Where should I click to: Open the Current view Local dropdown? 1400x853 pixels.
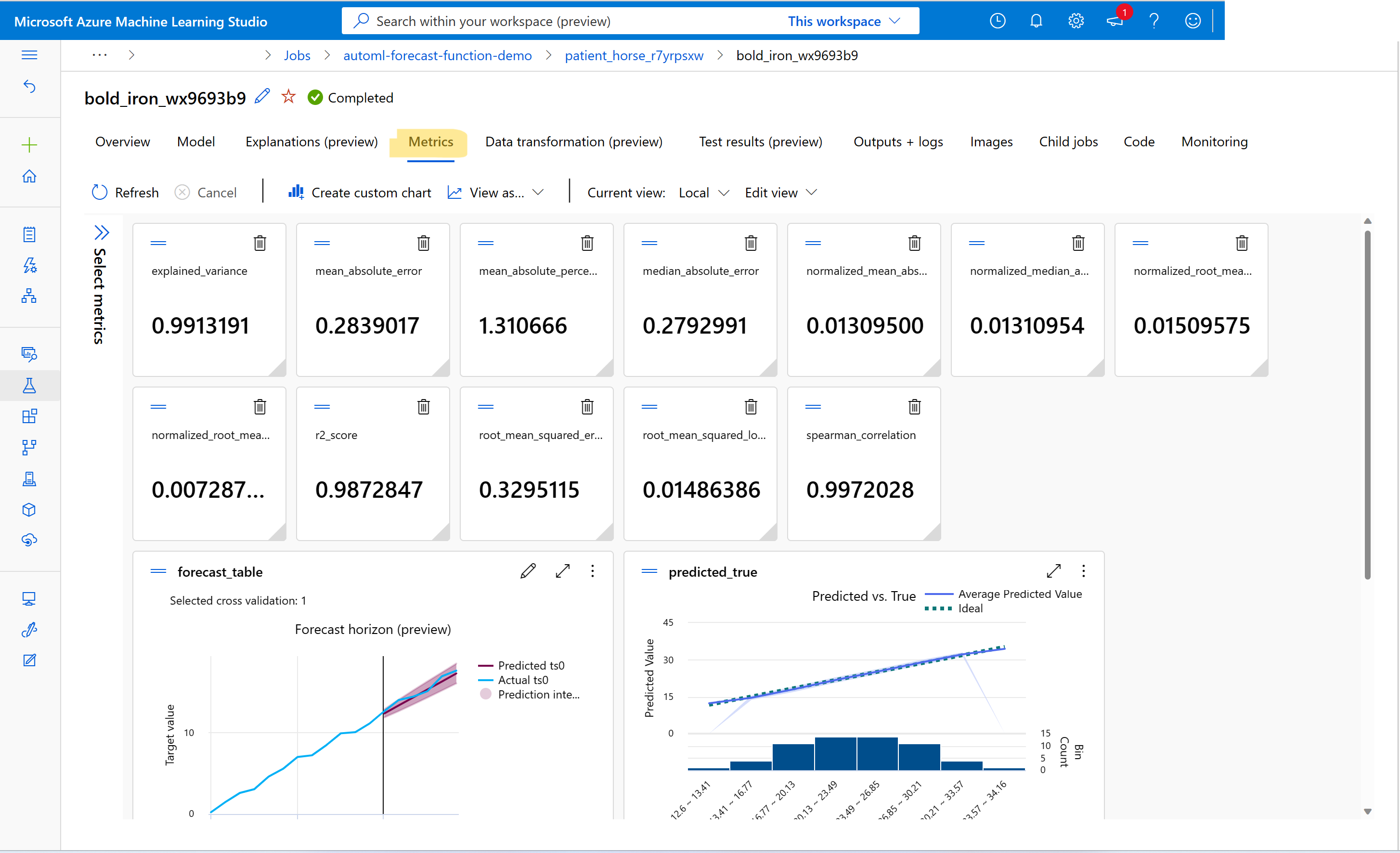click(699, 192)
